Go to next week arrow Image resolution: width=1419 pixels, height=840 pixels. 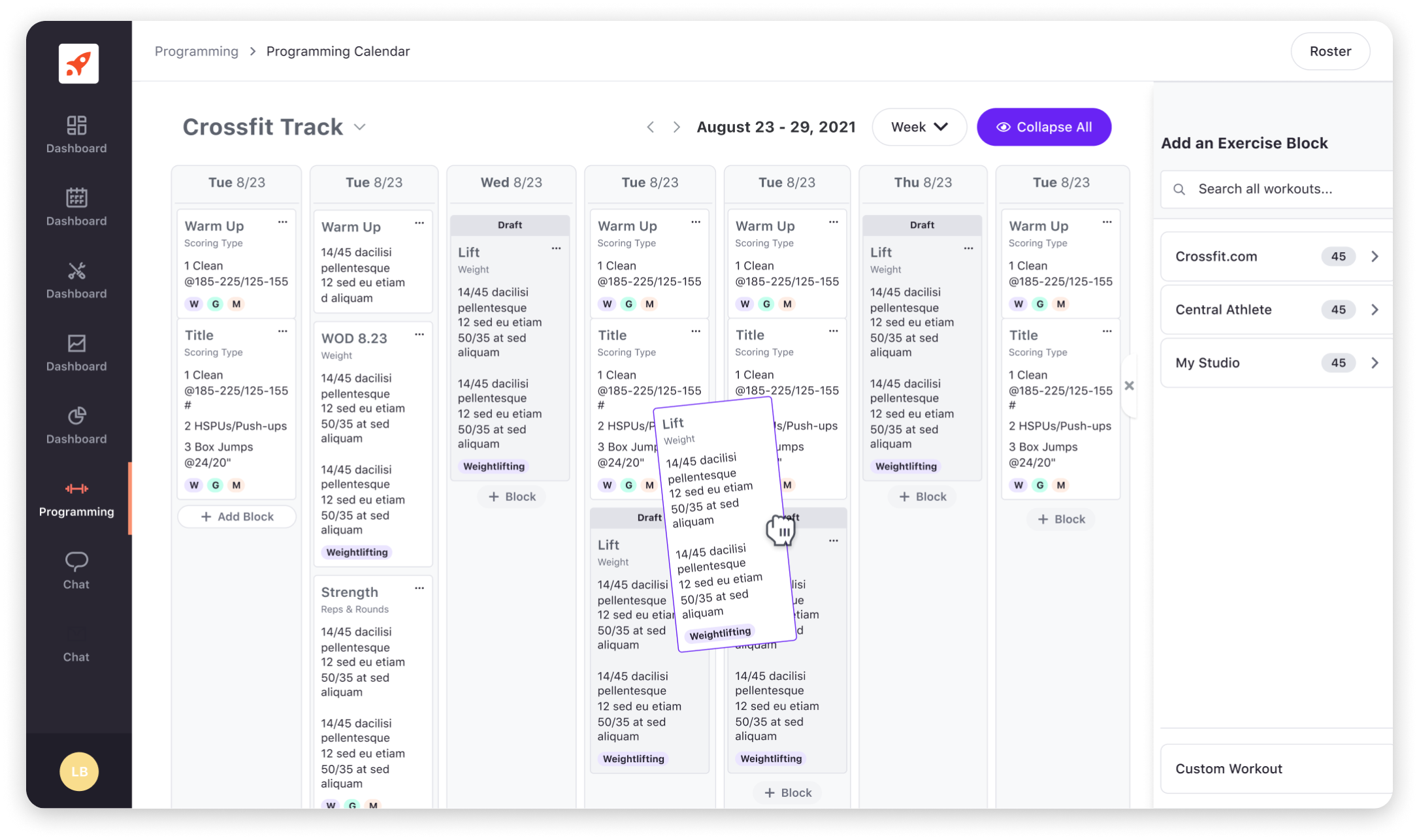(x=676, y=127)
